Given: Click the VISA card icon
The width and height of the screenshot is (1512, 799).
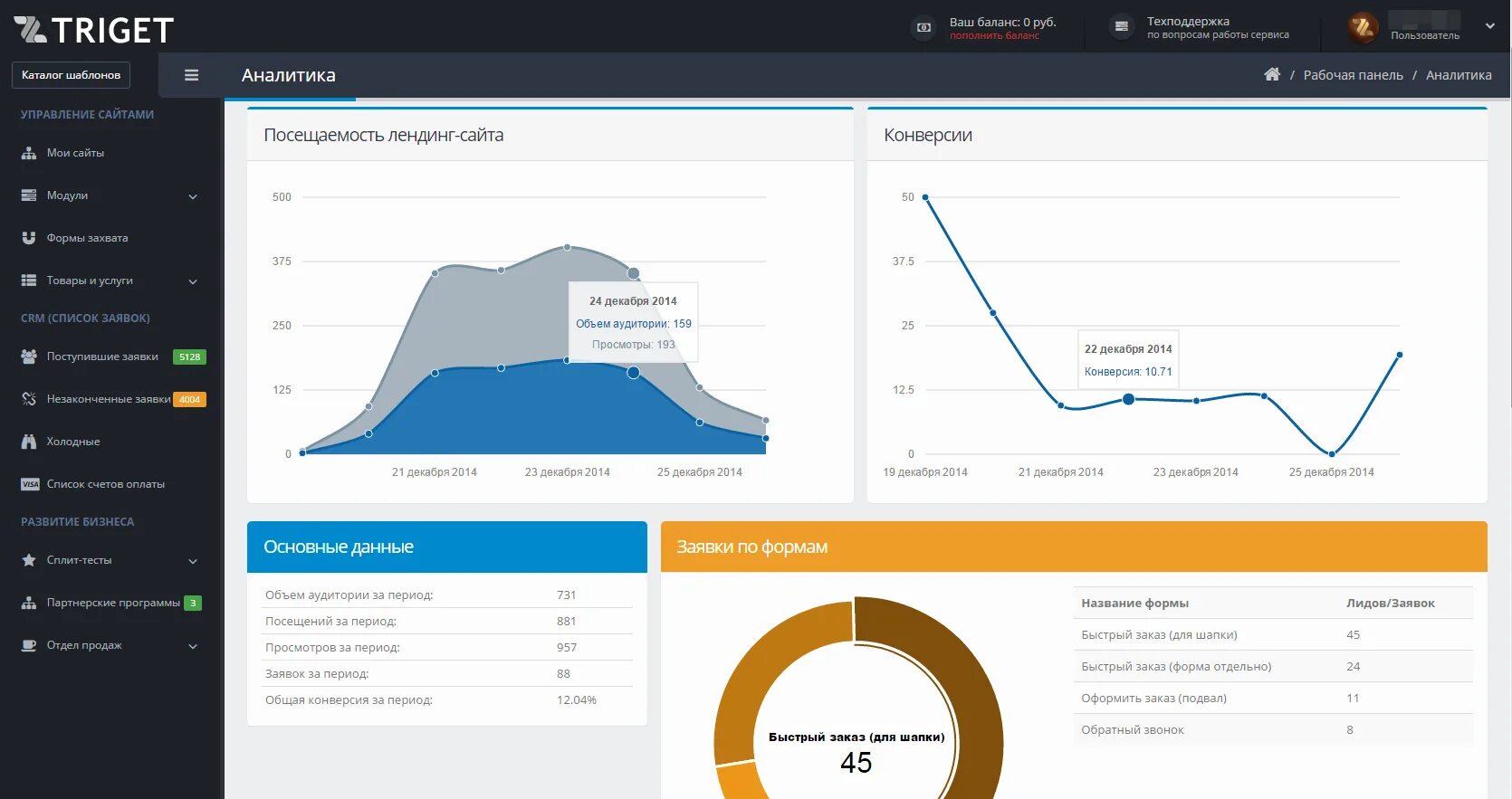Looking at the screenshot, I should (x=30, y=484).
